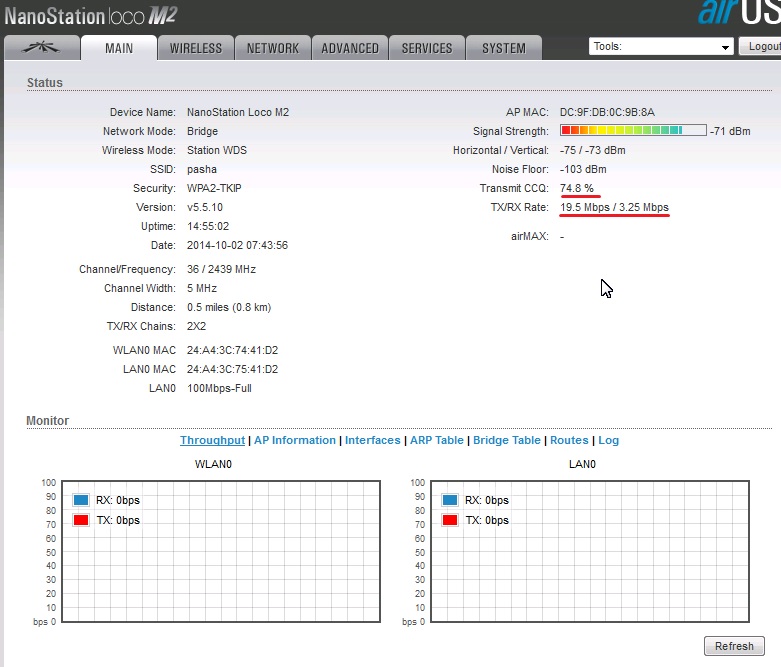
Task: Click the Signal Strength bar
Action: pyautogui.click(x=633, y=131)
